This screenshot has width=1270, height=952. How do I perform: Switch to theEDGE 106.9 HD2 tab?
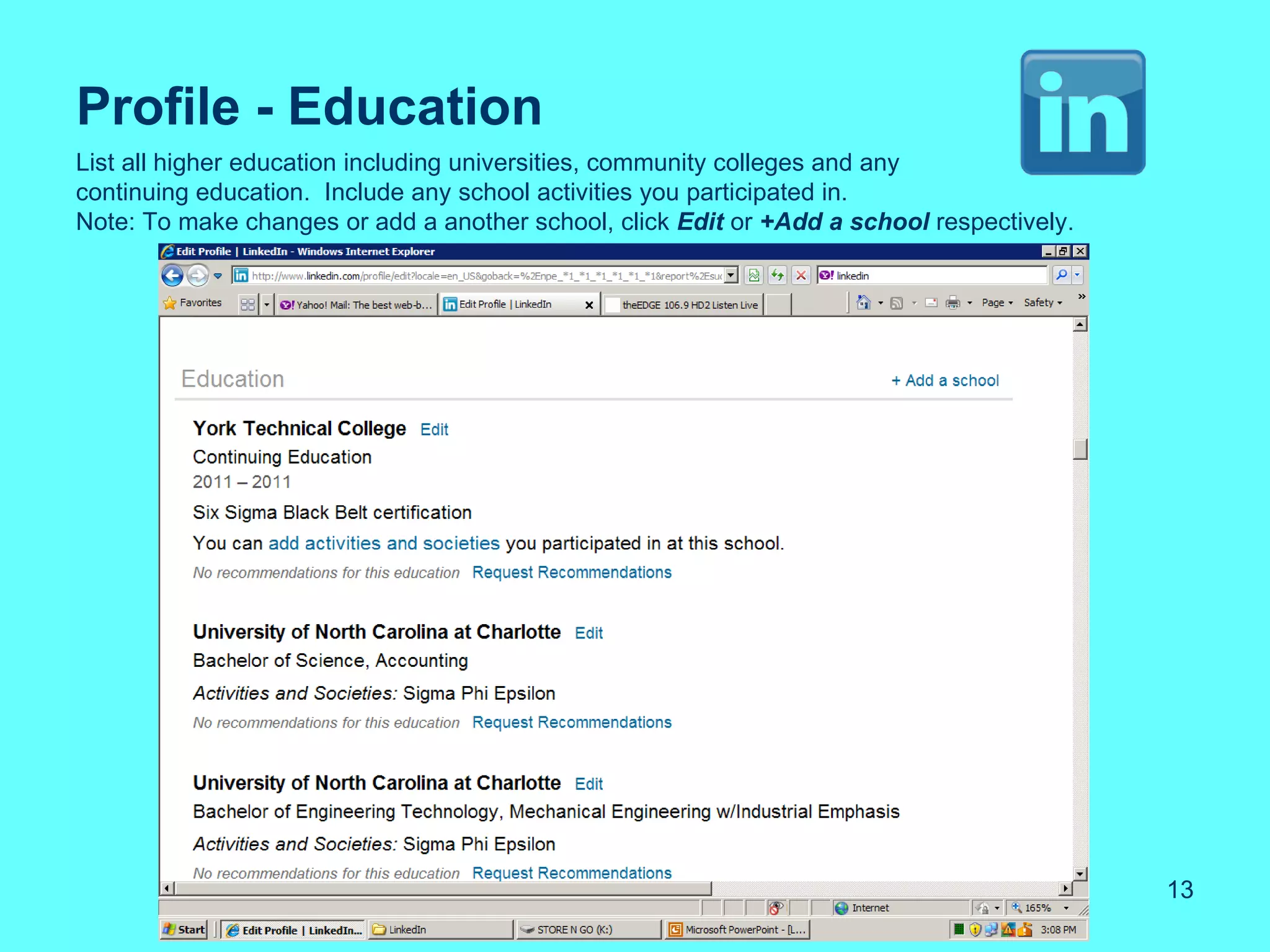[x=682, y=305]
